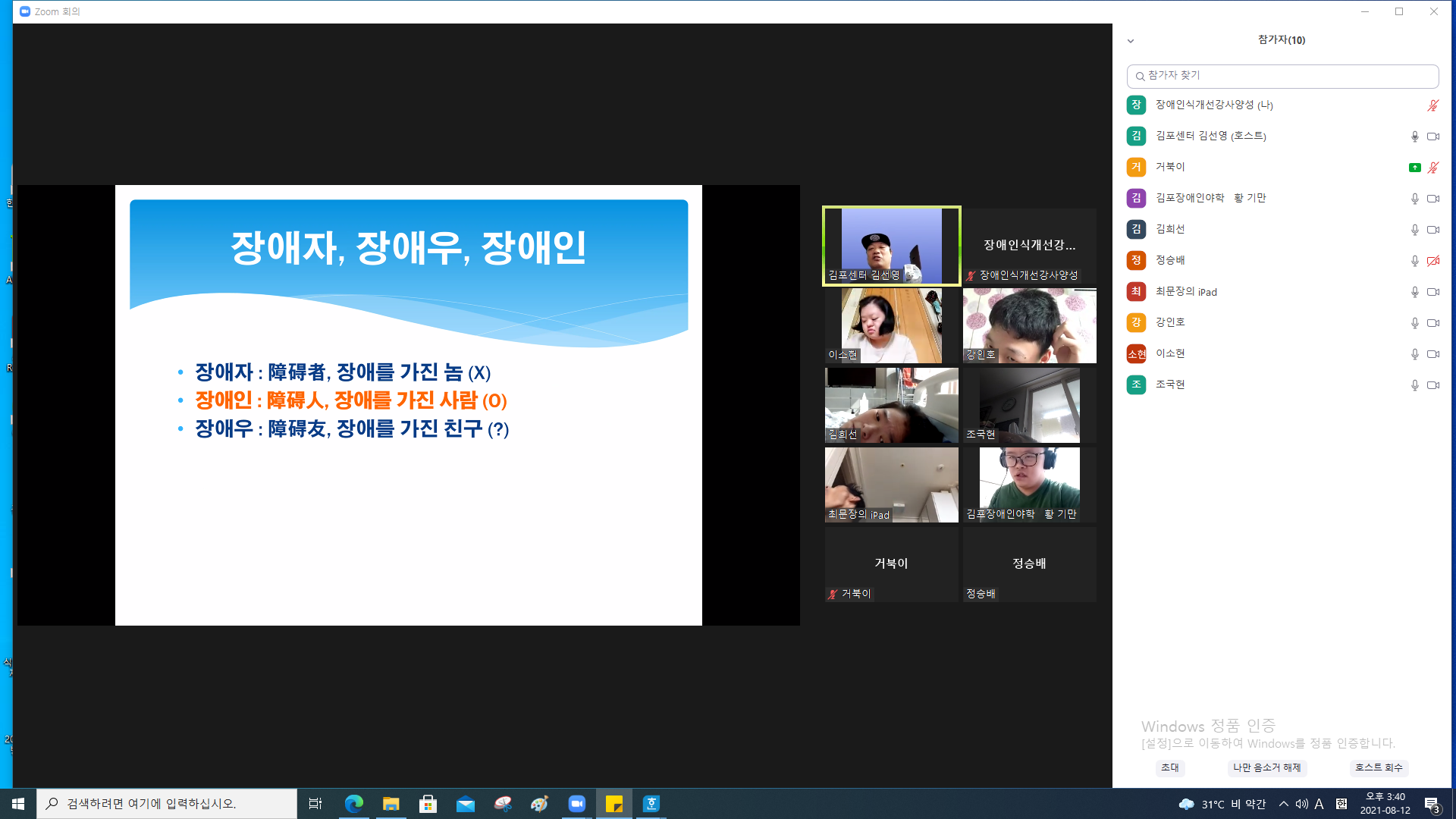Select orange avatar for 거북이
Screen dimensions: 1456x819
click(x=1136, y=167)
